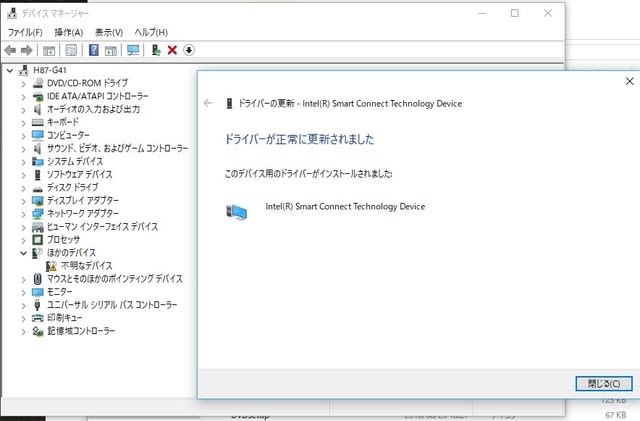Click the Forward arrow in Device Manager toolbar
This screenshot has width=640, height=421.
[27, 50]
